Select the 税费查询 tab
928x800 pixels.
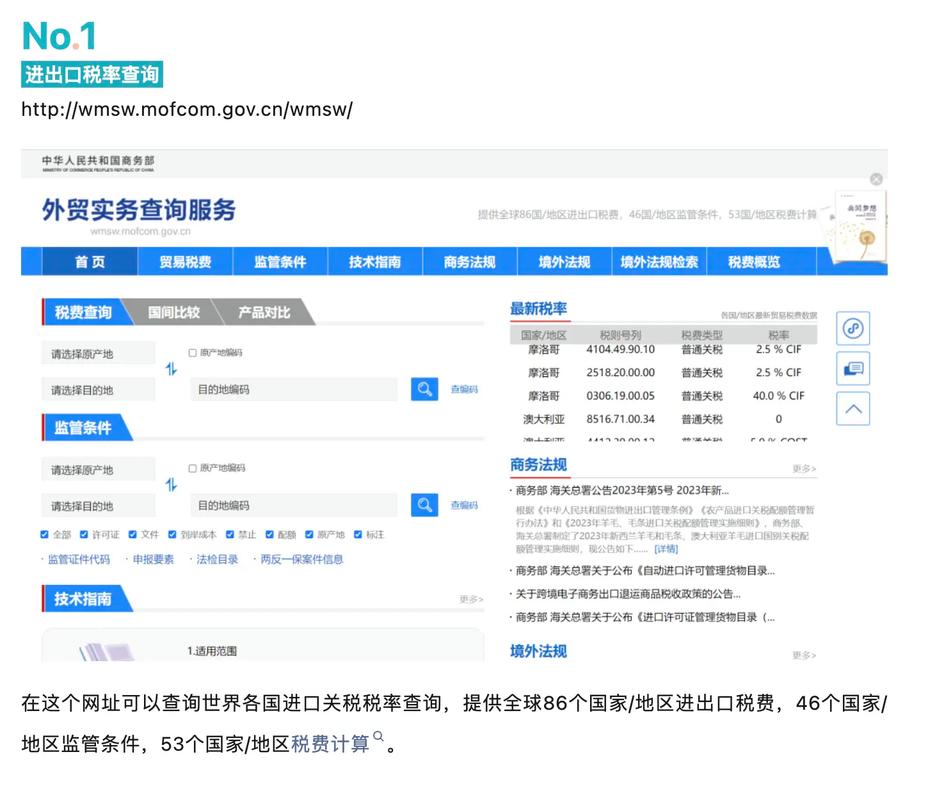pyautogui.click(x=84, y=312)
